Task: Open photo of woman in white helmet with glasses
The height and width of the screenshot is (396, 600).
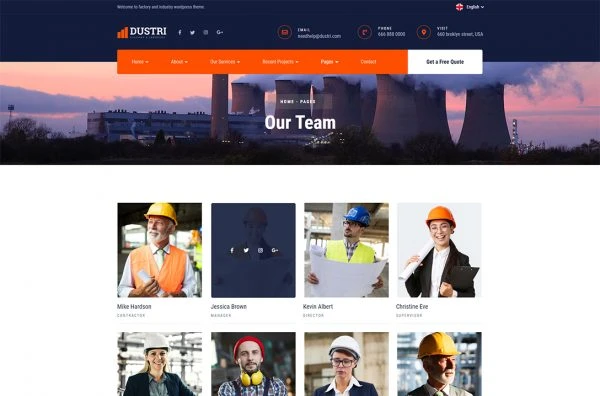Action: click(x=346, y=364)
